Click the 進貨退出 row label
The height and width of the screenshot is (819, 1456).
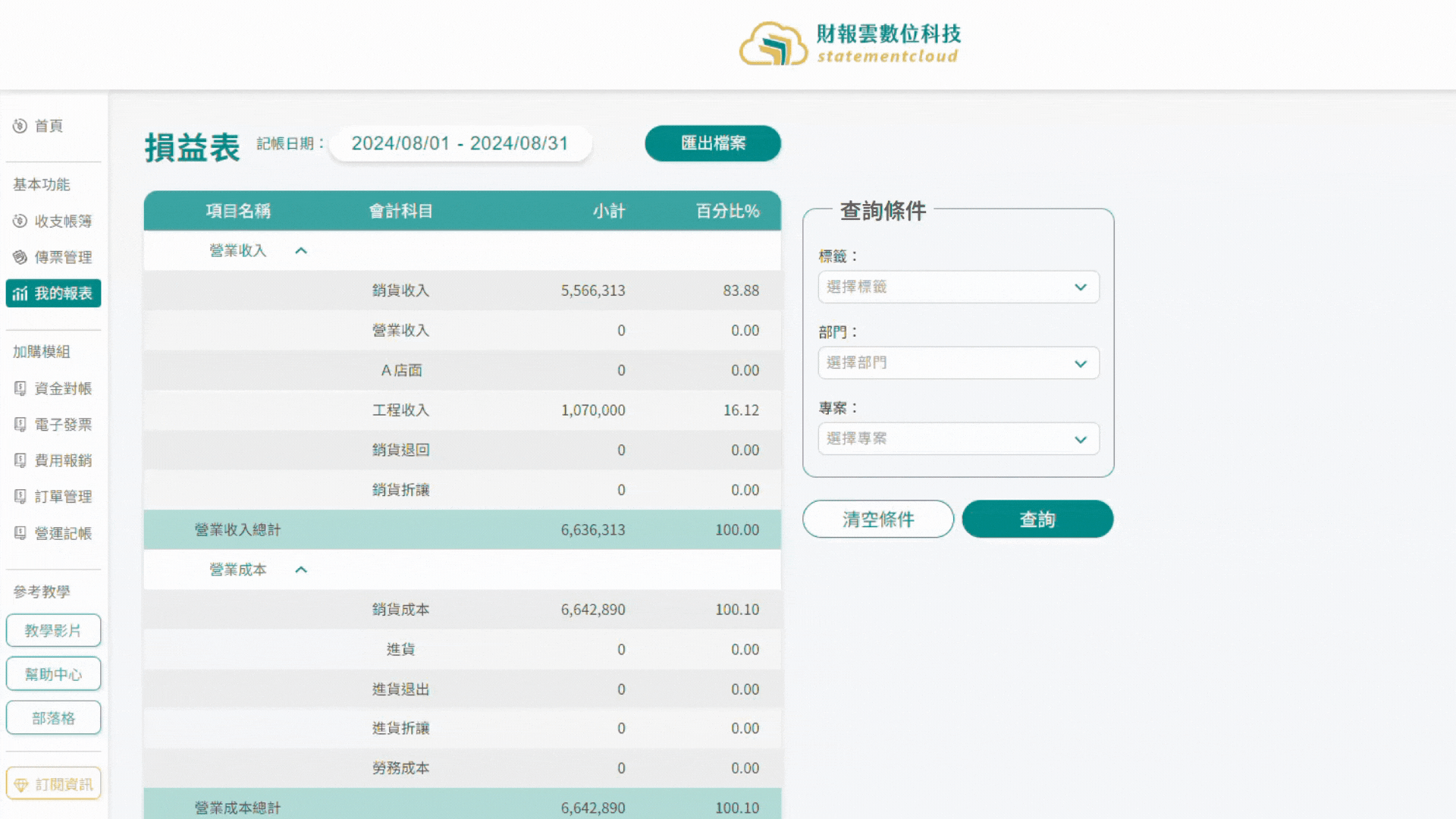400,689
